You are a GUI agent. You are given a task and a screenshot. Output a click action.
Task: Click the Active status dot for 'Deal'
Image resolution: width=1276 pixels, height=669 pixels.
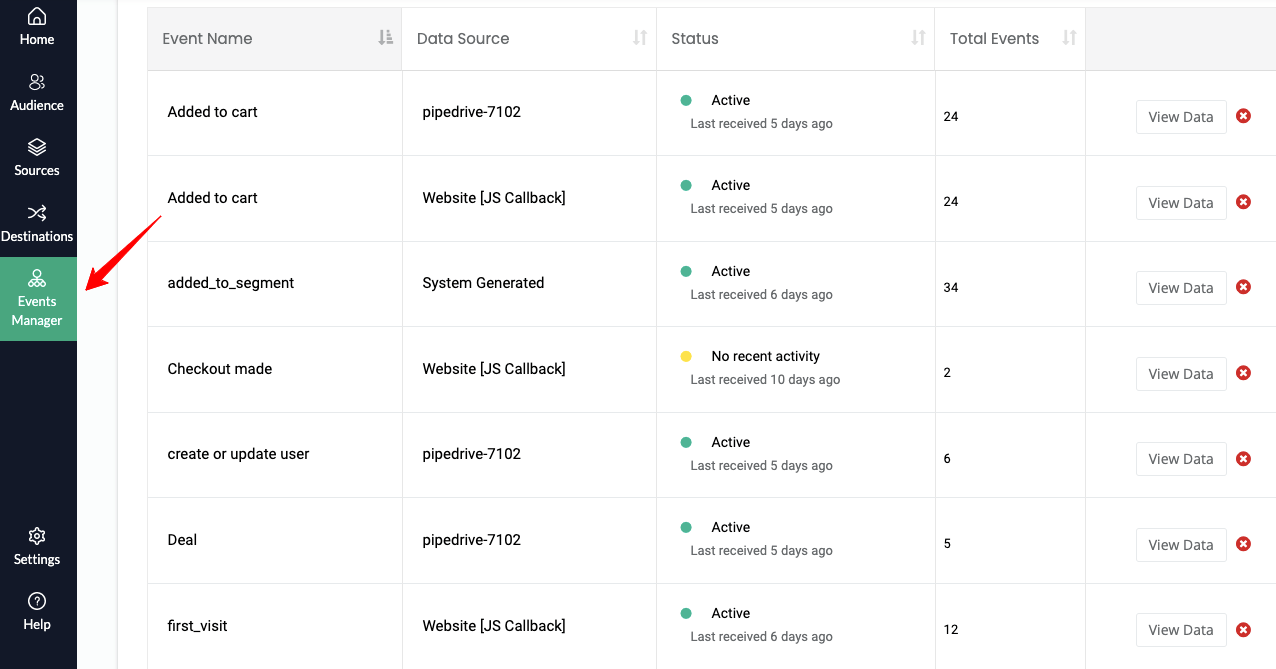(x=686, y=527)
